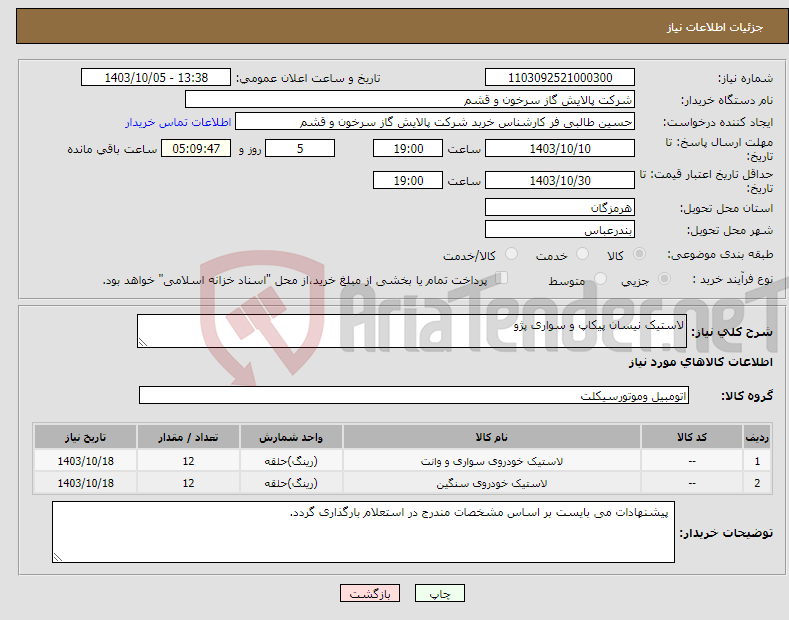Click the تعداد / مقدار column header
Image resolution: width=789 pixels, height=620 pixels.
coord(188,437)
